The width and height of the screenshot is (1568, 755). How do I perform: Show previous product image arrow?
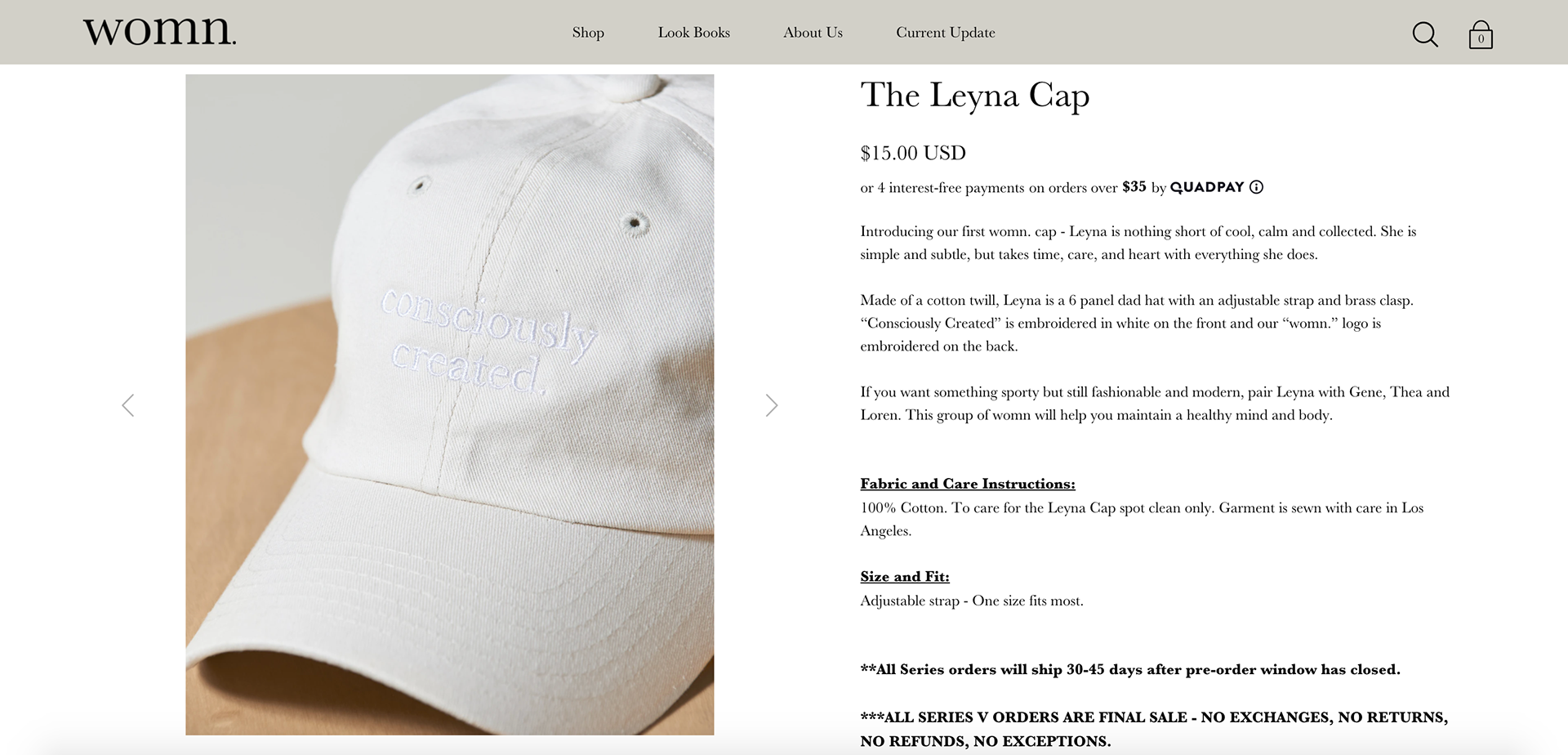tap(128, 405)
